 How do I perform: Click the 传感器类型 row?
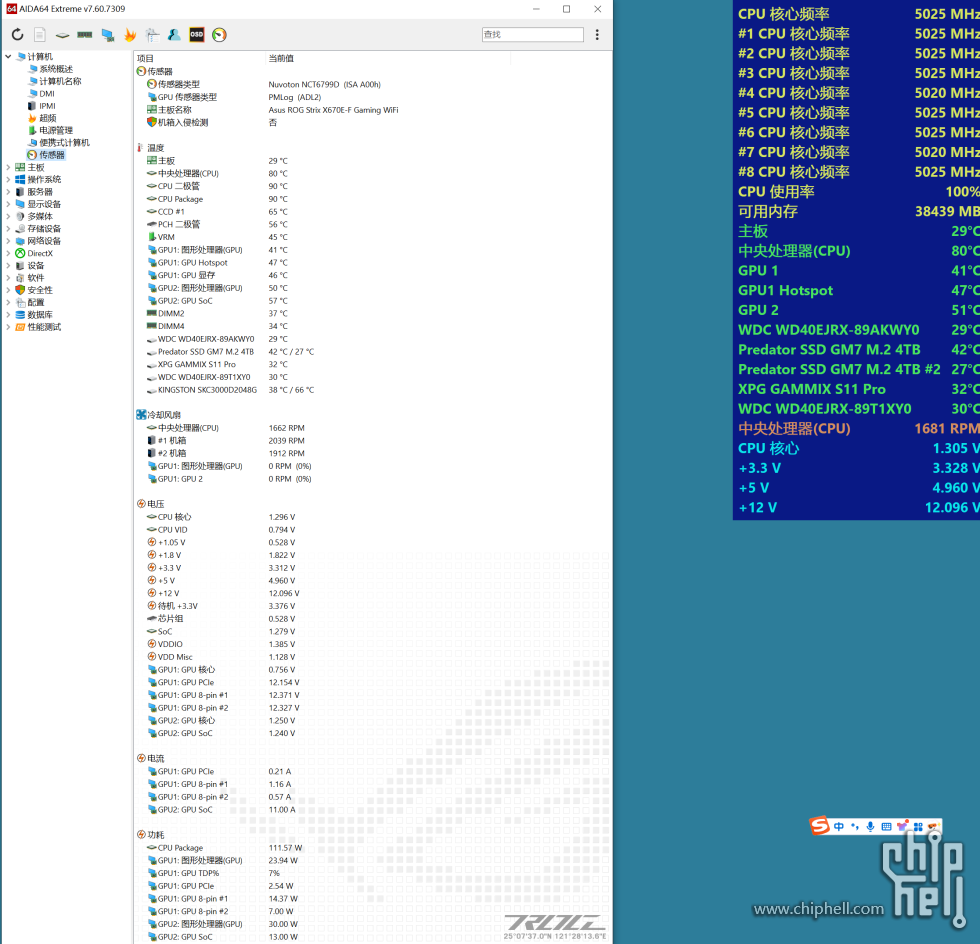click(372, 84)
